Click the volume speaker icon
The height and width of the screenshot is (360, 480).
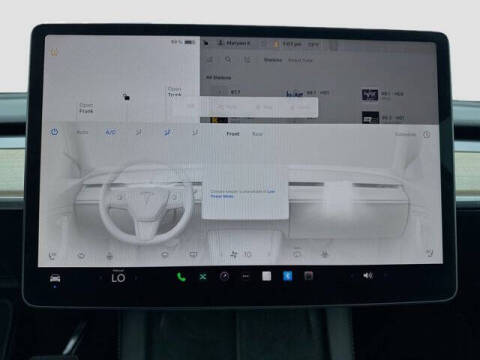[x=368, y=275]
